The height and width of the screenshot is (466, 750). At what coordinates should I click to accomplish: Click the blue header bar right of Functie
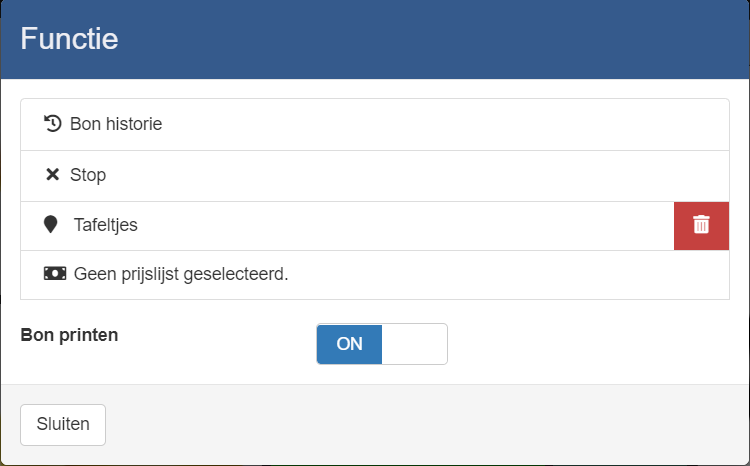(450, 39)
